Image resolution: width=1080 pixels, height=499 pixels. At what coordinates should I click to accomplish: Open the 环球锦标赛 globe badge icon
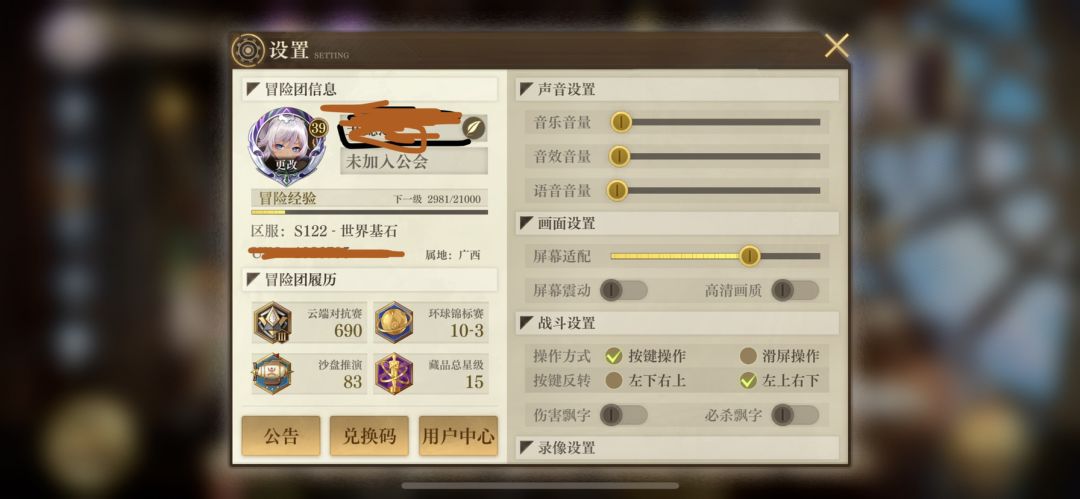394,323
